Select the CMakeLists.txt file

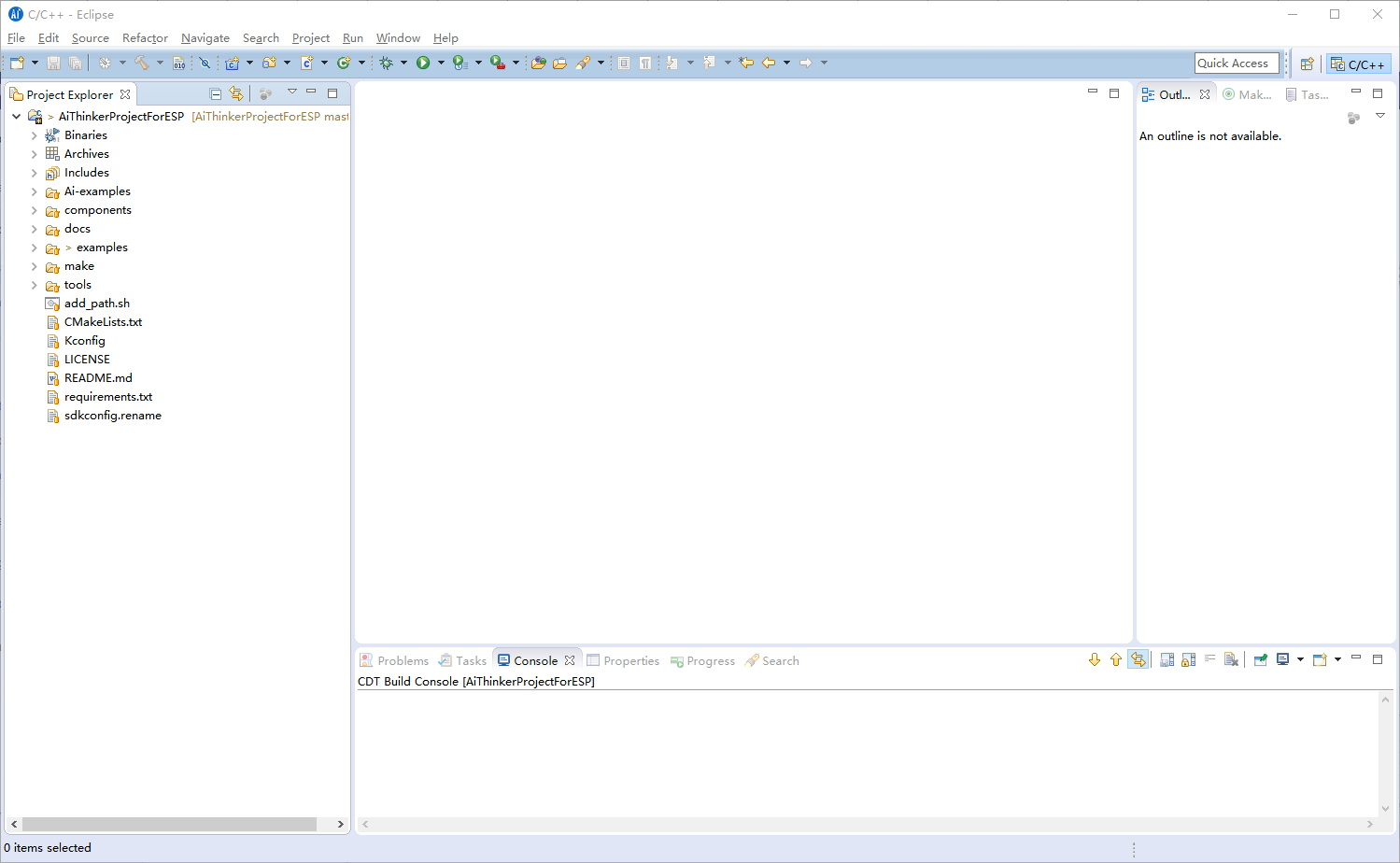click(103, 322)
